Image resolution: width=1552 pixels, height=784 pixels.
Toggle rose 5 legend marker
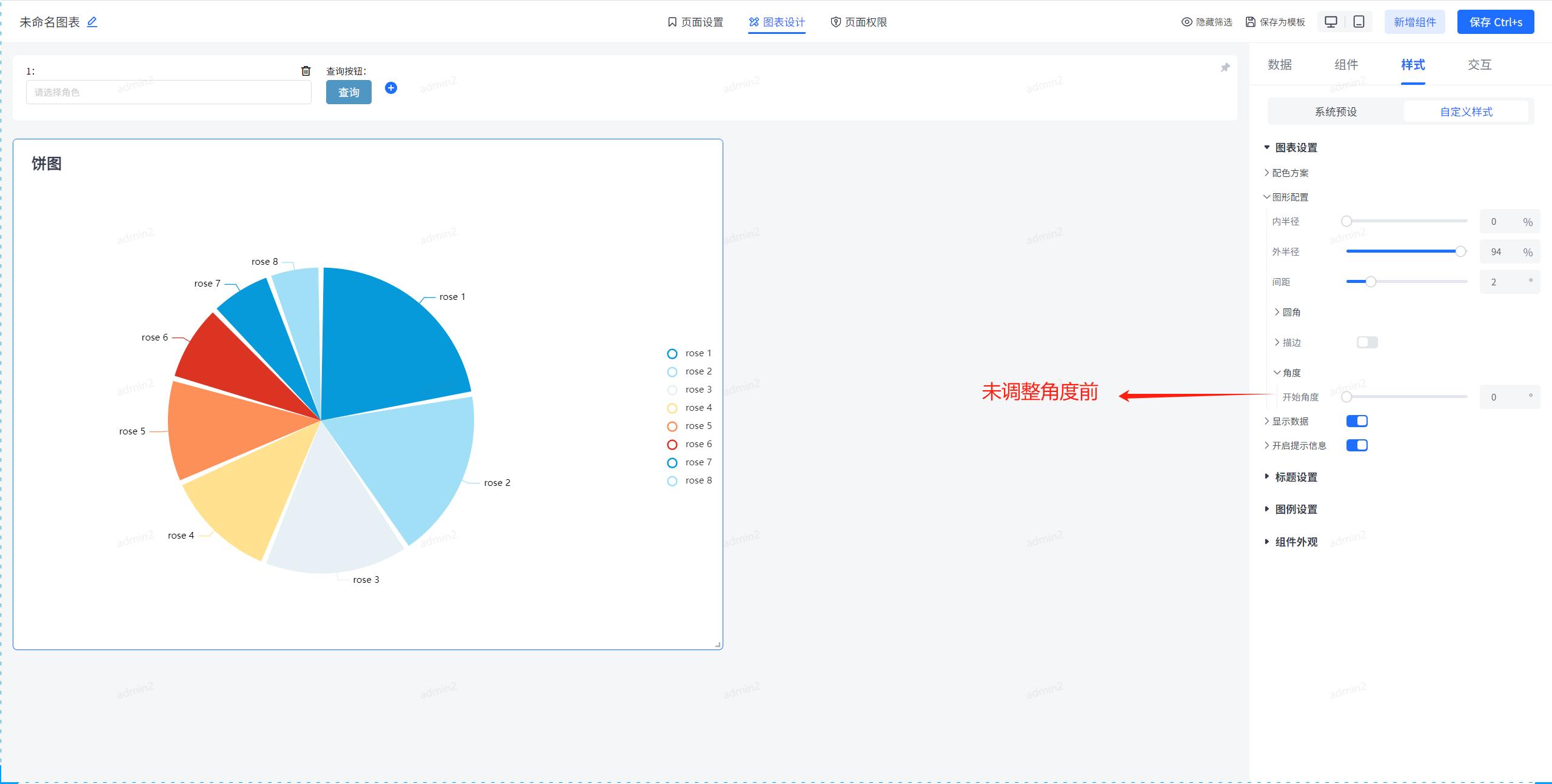coord(672,427)
